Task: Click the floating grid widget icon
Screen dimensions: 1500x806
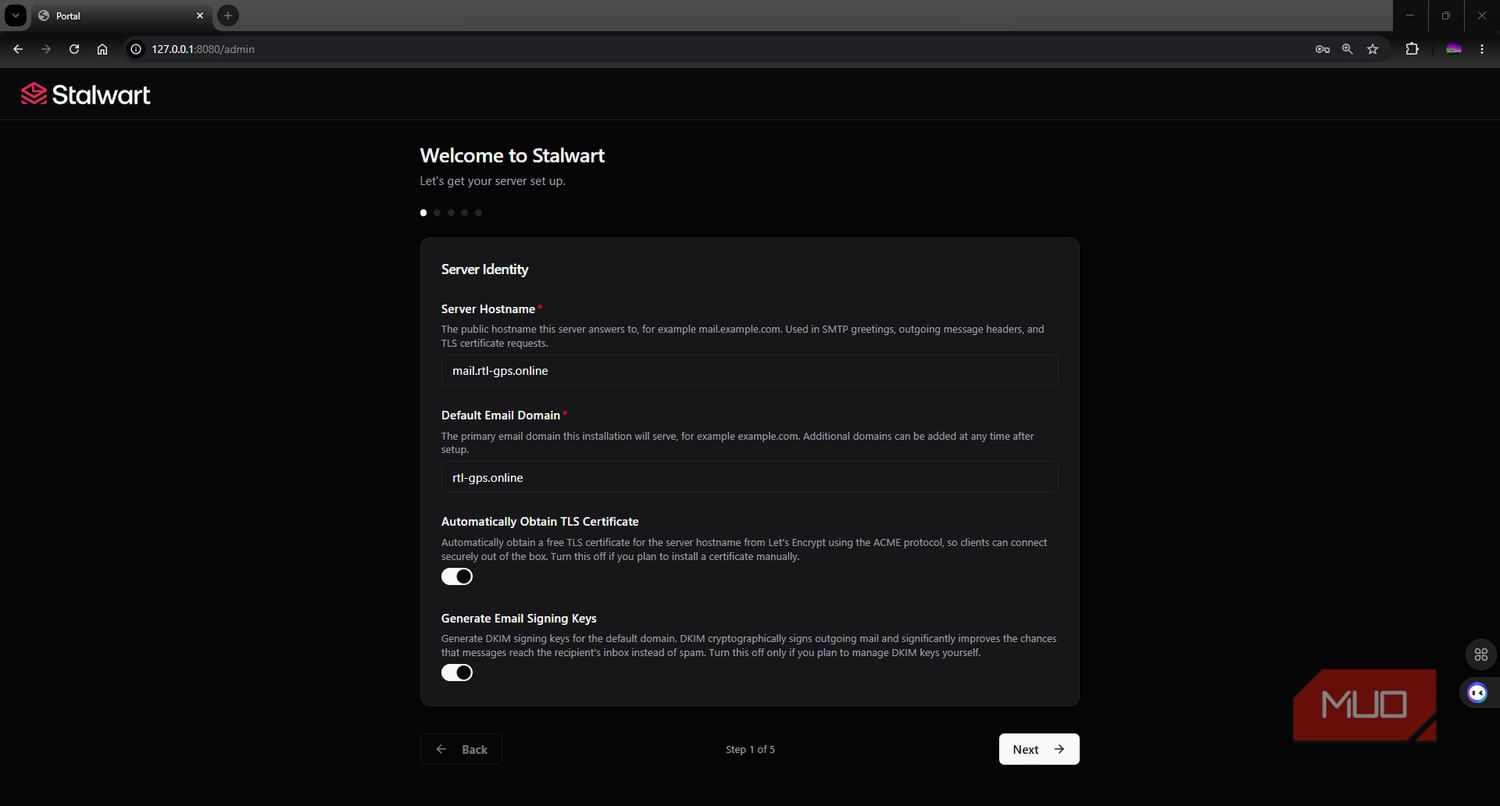Action: 1480,655
